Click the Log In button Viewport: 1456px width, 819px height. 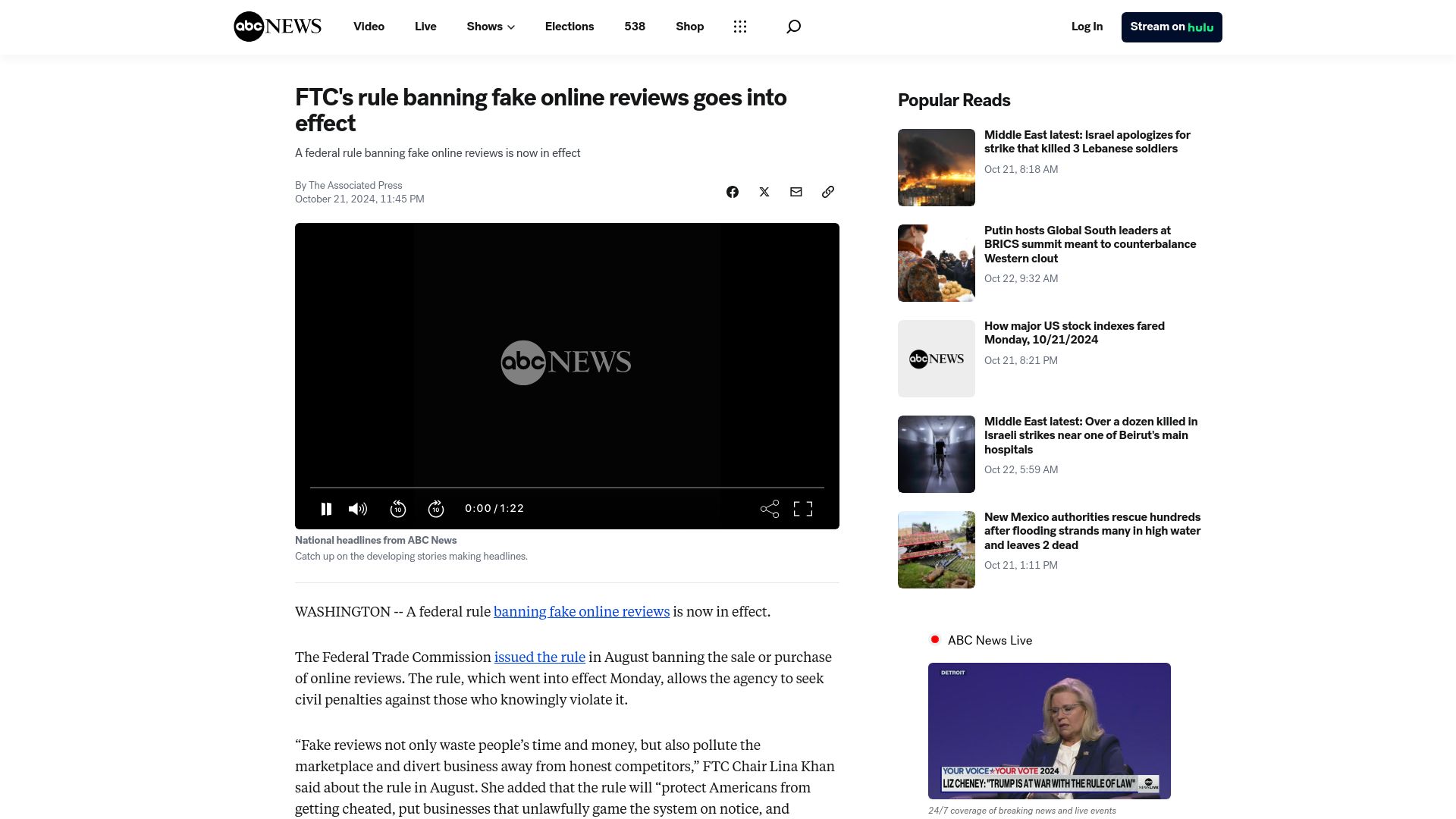(x=1087, y=27)
